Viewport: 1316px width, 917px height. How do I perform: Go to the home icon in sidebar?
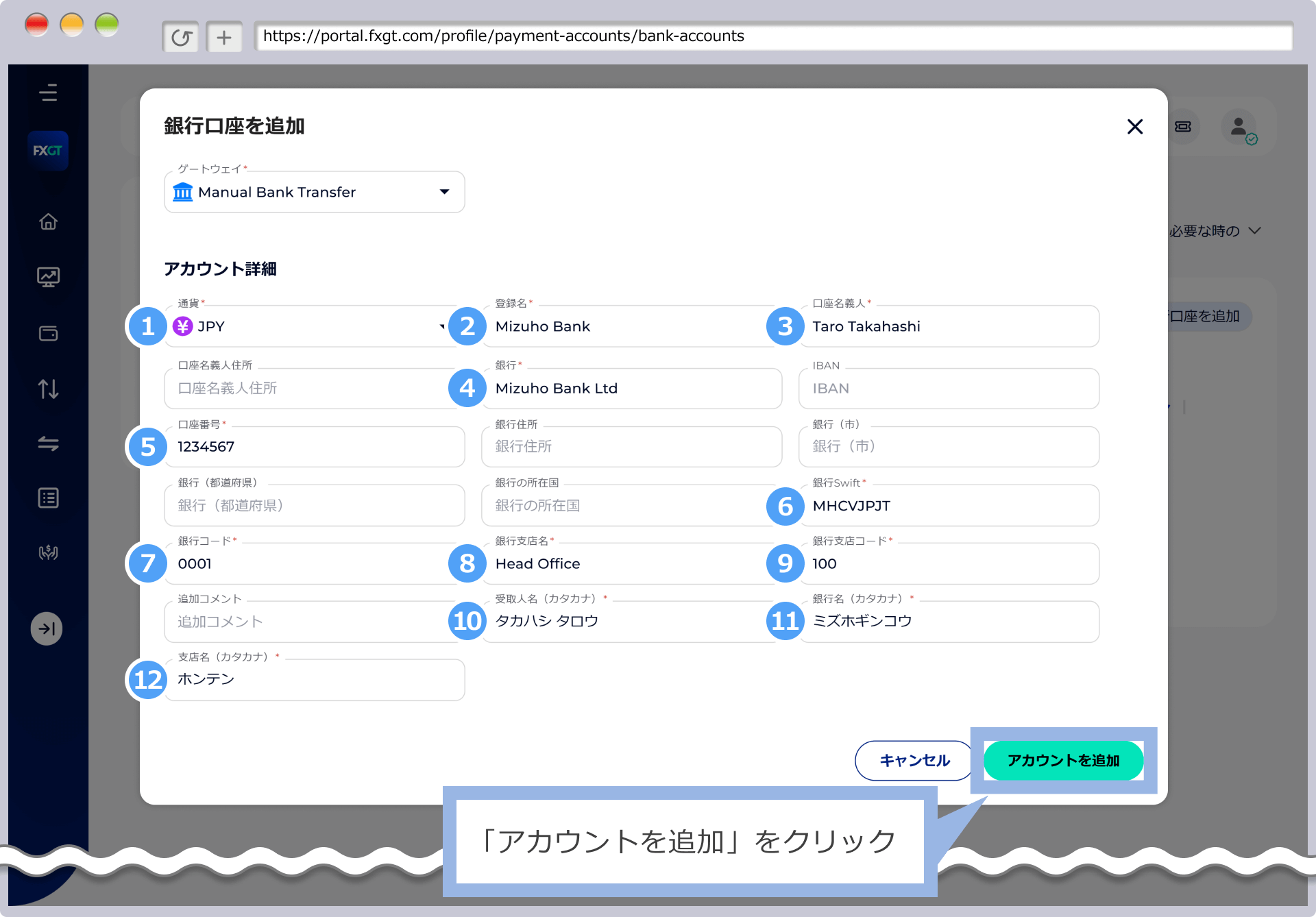pos(48,222)
